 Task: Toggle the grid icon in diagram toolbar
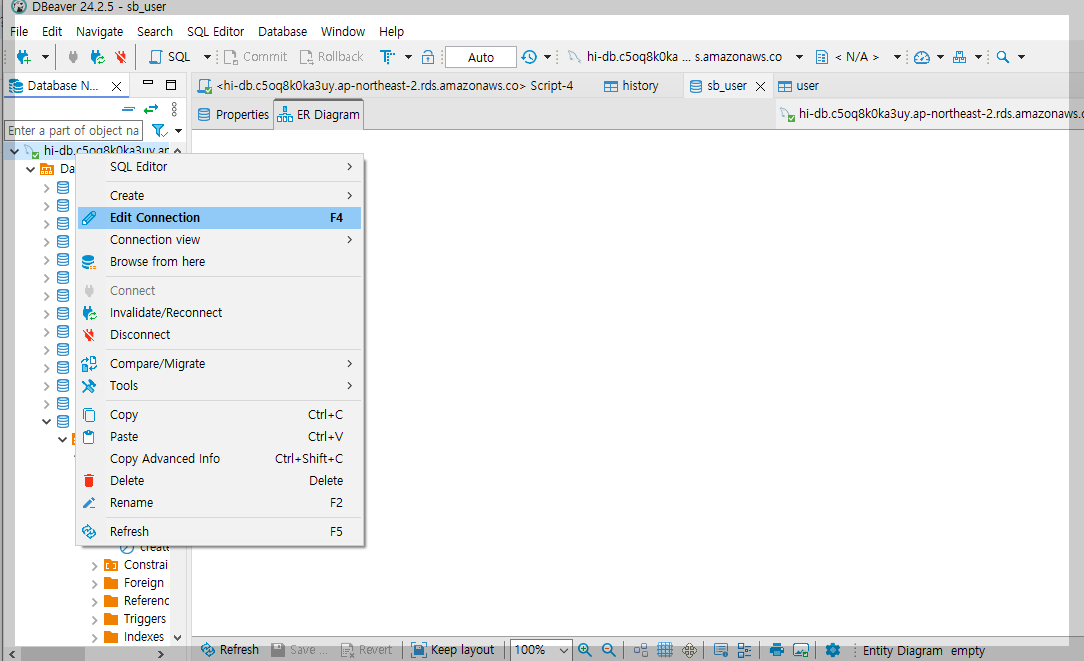(665, 650)
